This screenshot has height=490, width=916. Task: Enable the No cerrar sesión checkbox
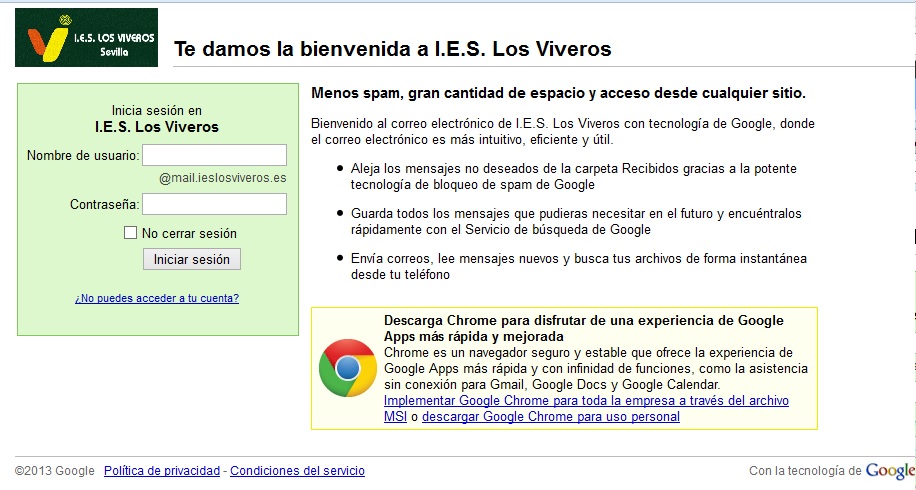point(130,233)
